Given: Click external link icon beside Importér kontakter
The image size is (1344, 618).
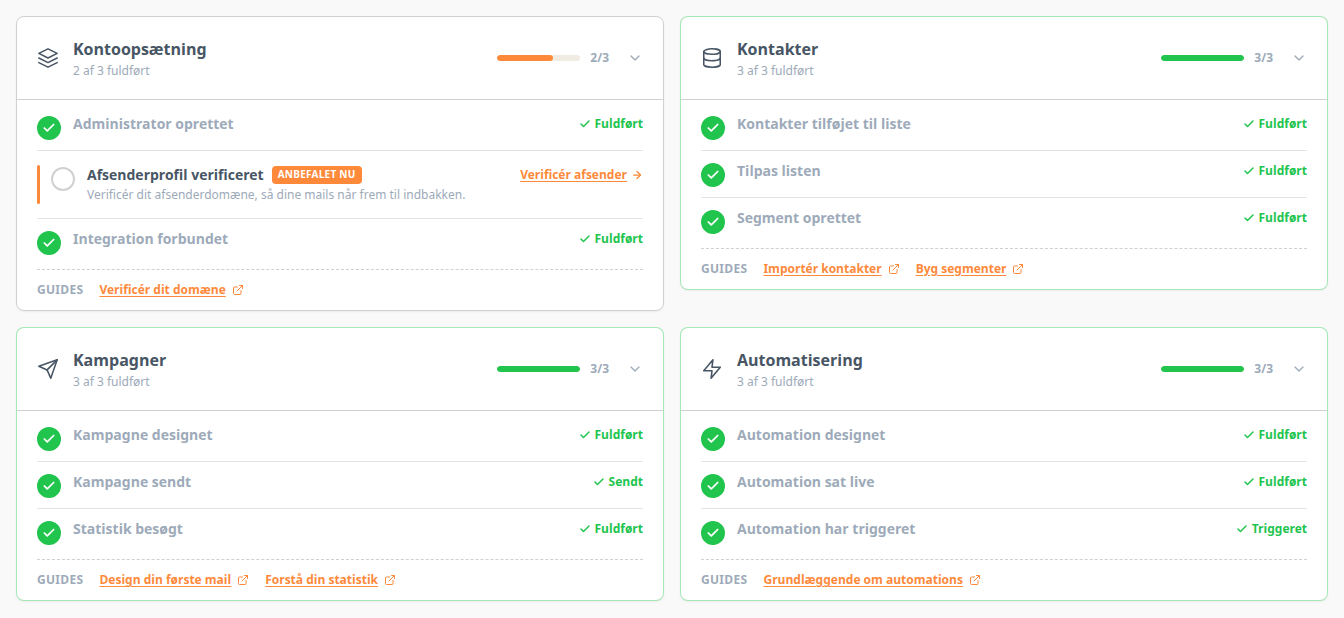Looking at the screenshot, I should tap(894, 269).
